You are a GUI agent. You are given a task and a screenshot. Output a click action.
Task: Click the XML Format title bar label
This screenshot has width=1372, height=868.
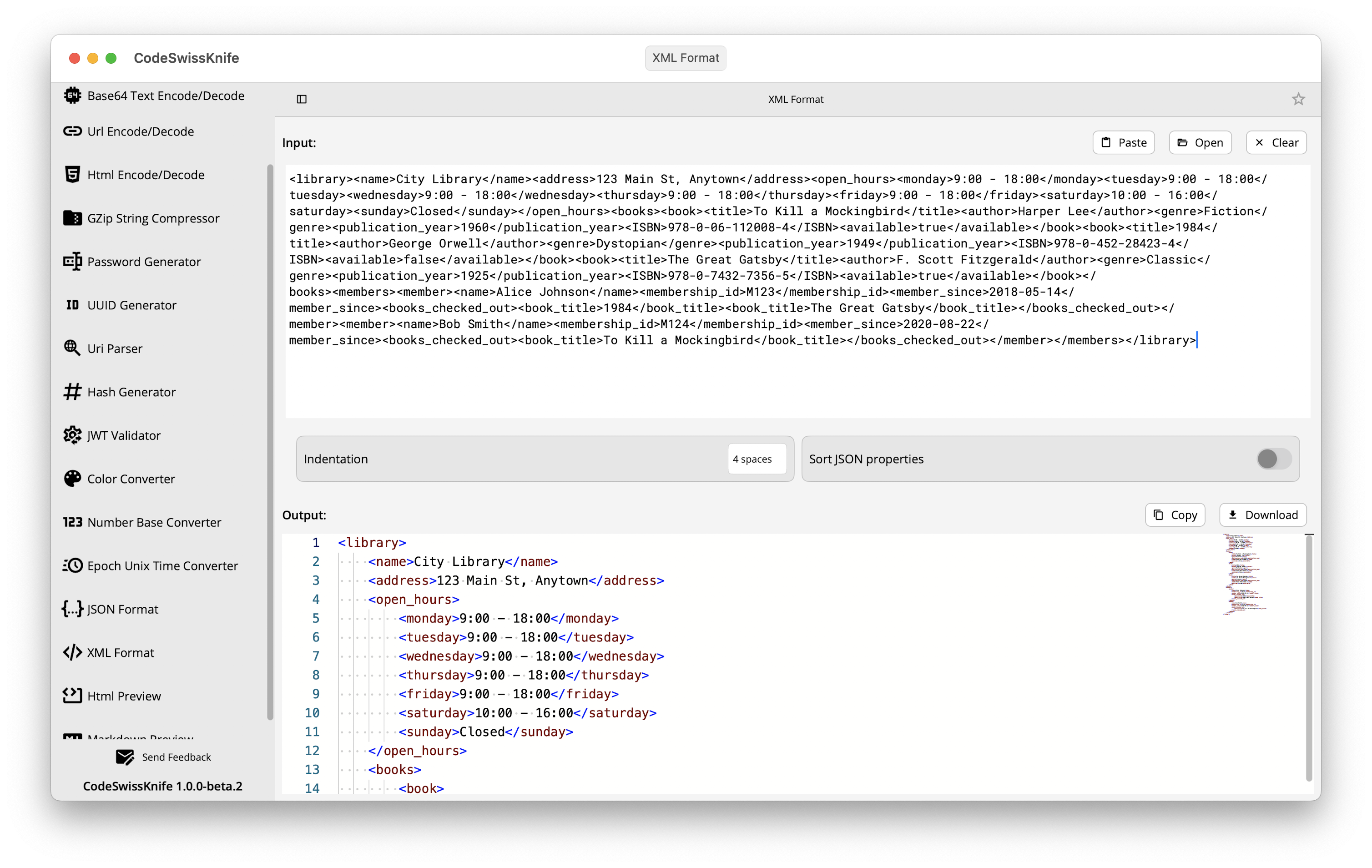click(x=686, y=58)
